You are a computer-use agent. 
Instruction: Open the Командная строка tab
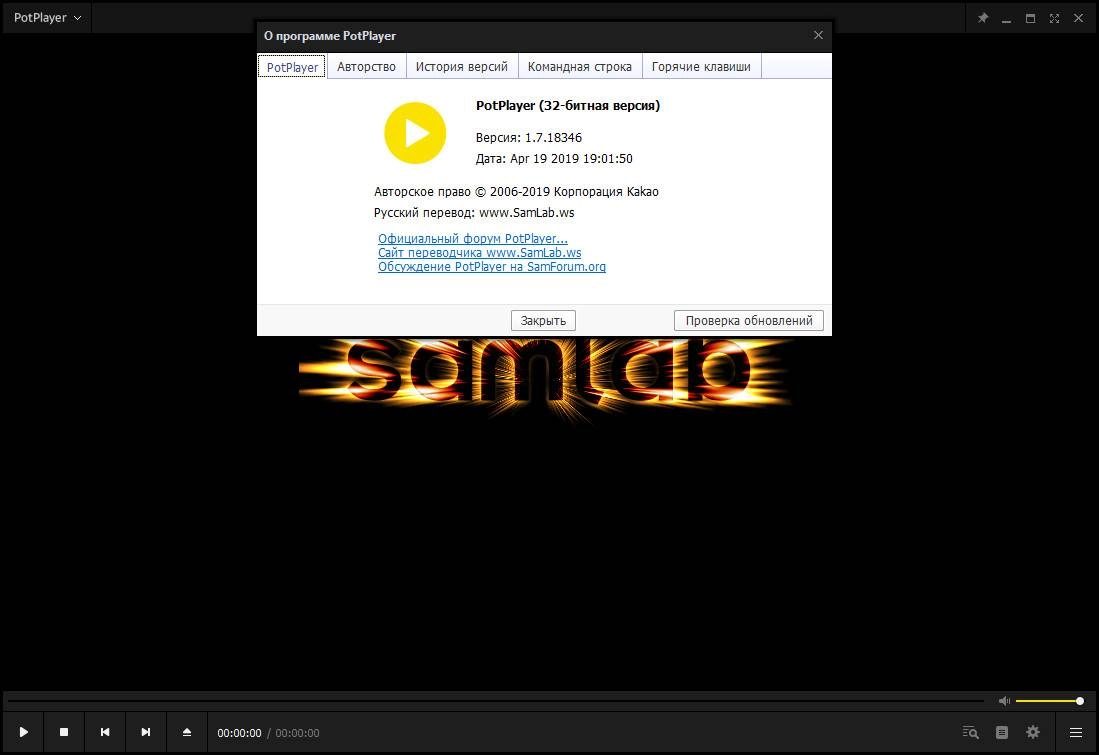580,67
